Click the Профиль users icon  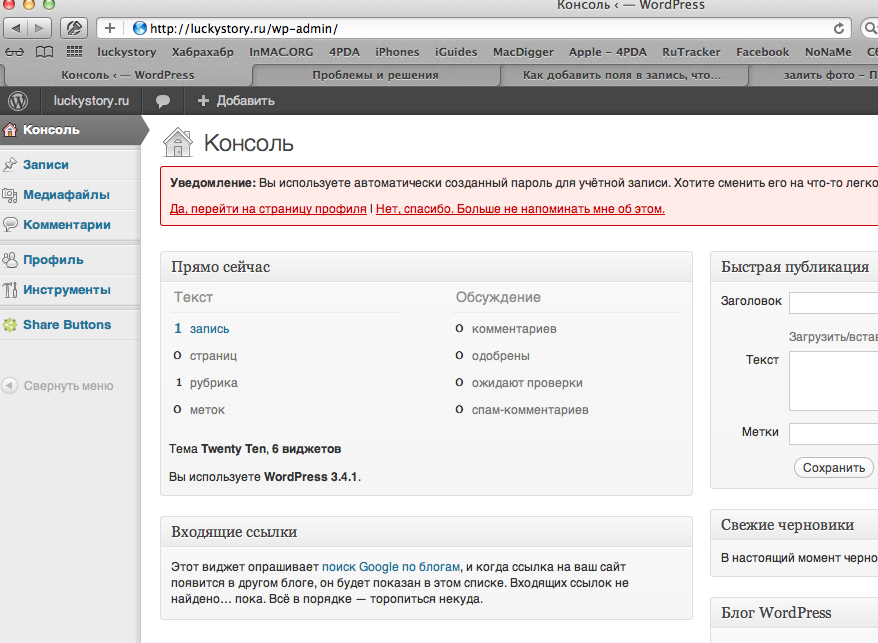click(x=10, y=260)
